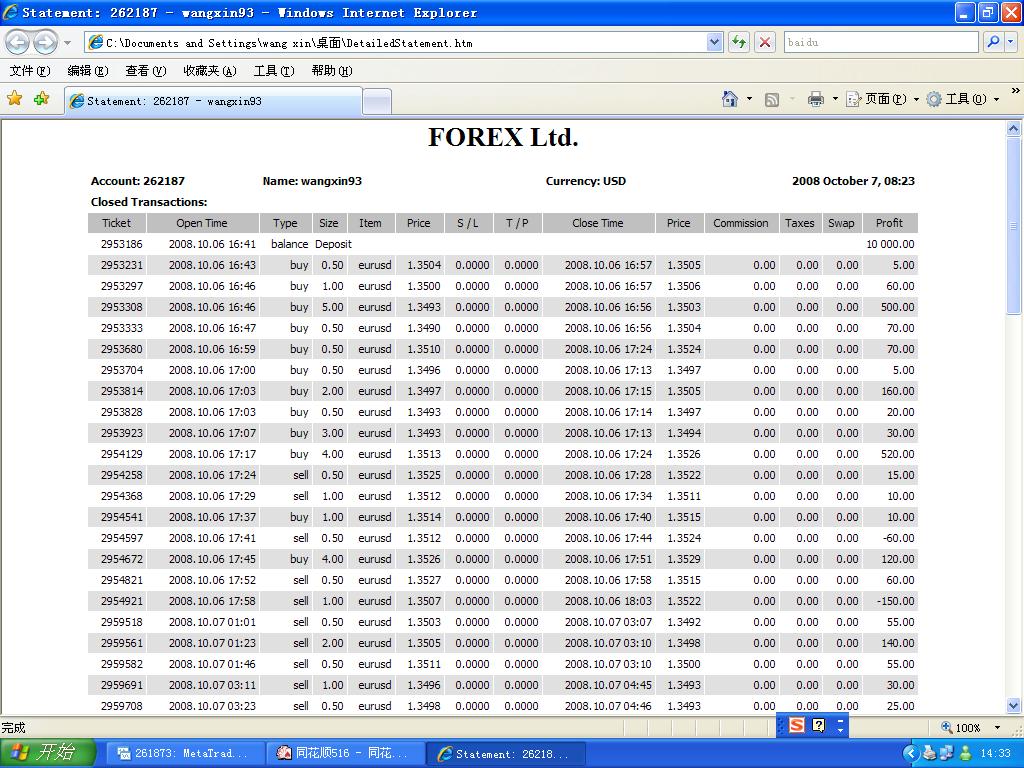
Task: Select the Statement: 262187 browser tab
Action: point(212,101)
